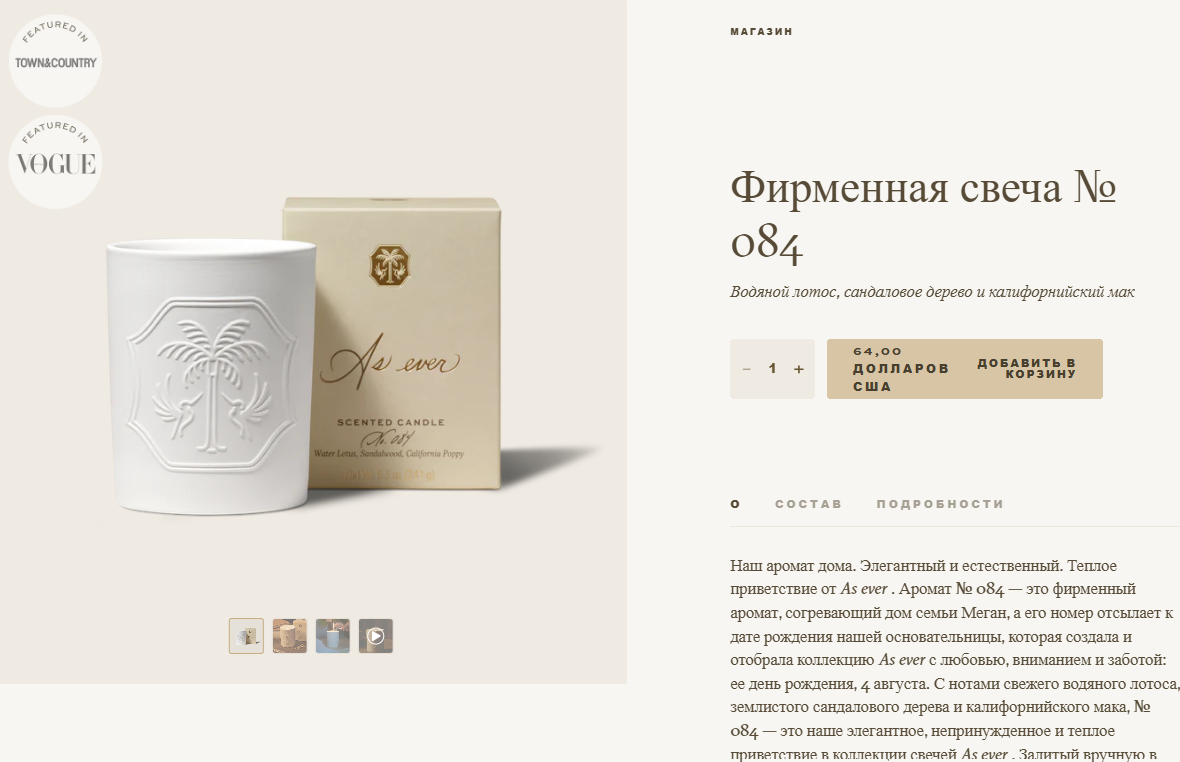Increase quantity with the plus button
This screenshot has height=762, width=1180.
[798, 369]
